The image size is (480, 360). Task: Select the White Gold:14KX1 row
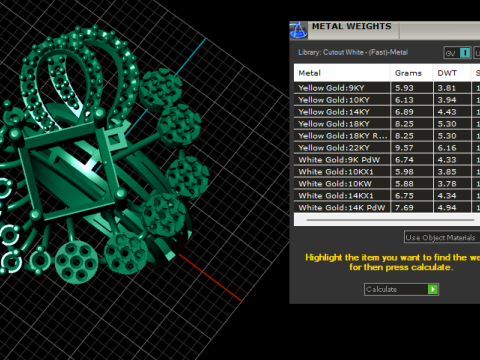[x=387, y=196]
